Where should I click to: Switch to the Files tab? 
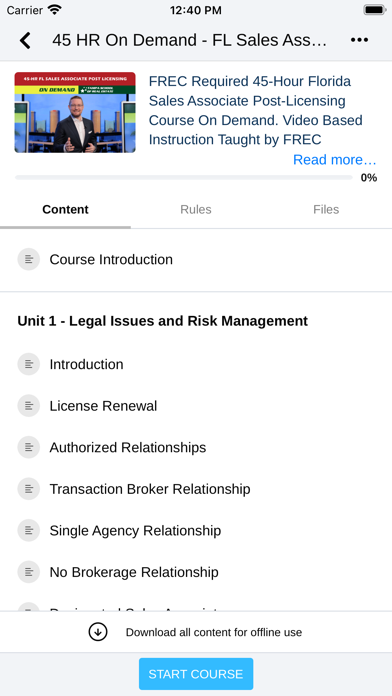(326, 210)
